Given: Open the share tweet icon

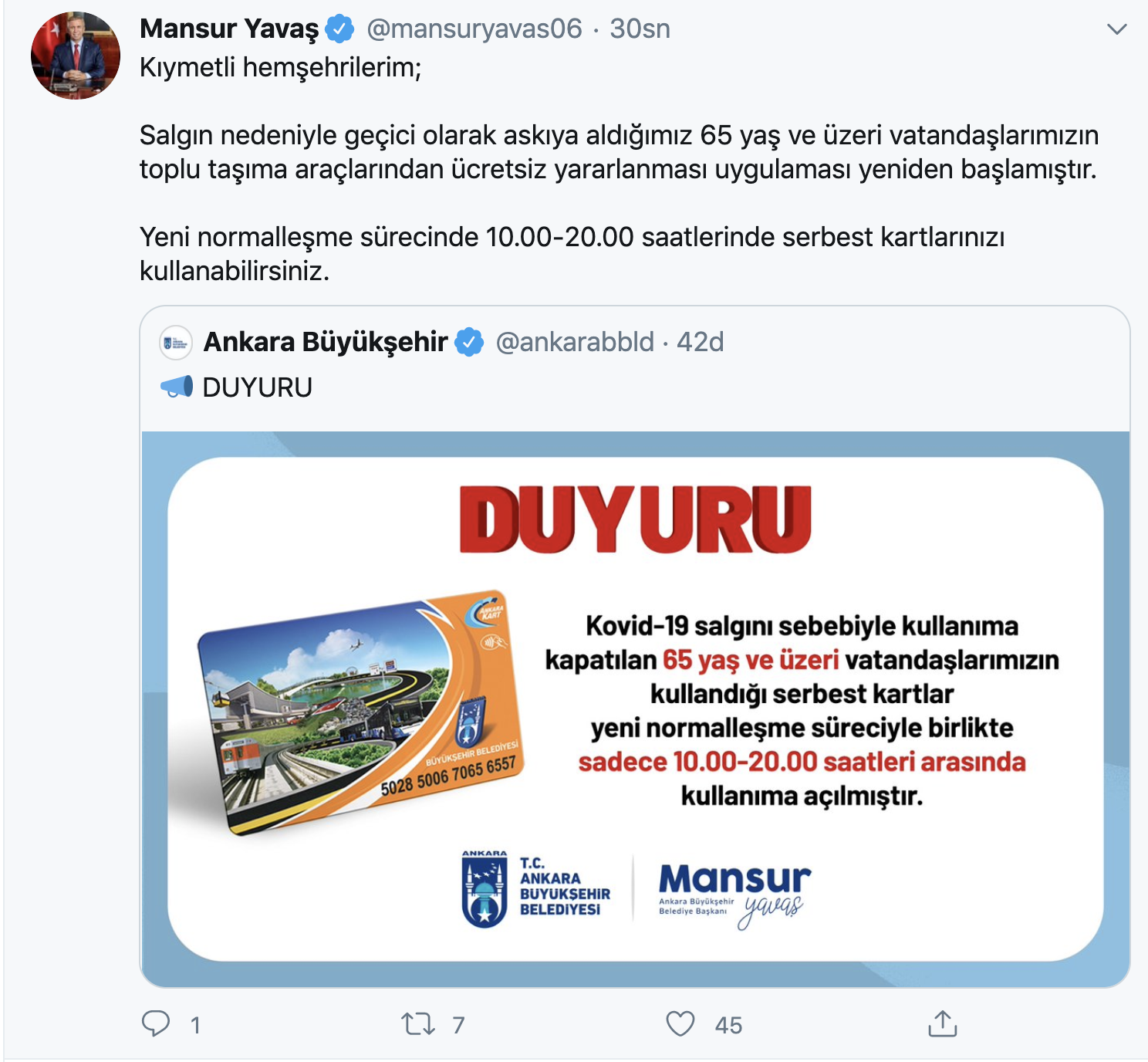Looking at the screenshot, I should point(942,1023).
